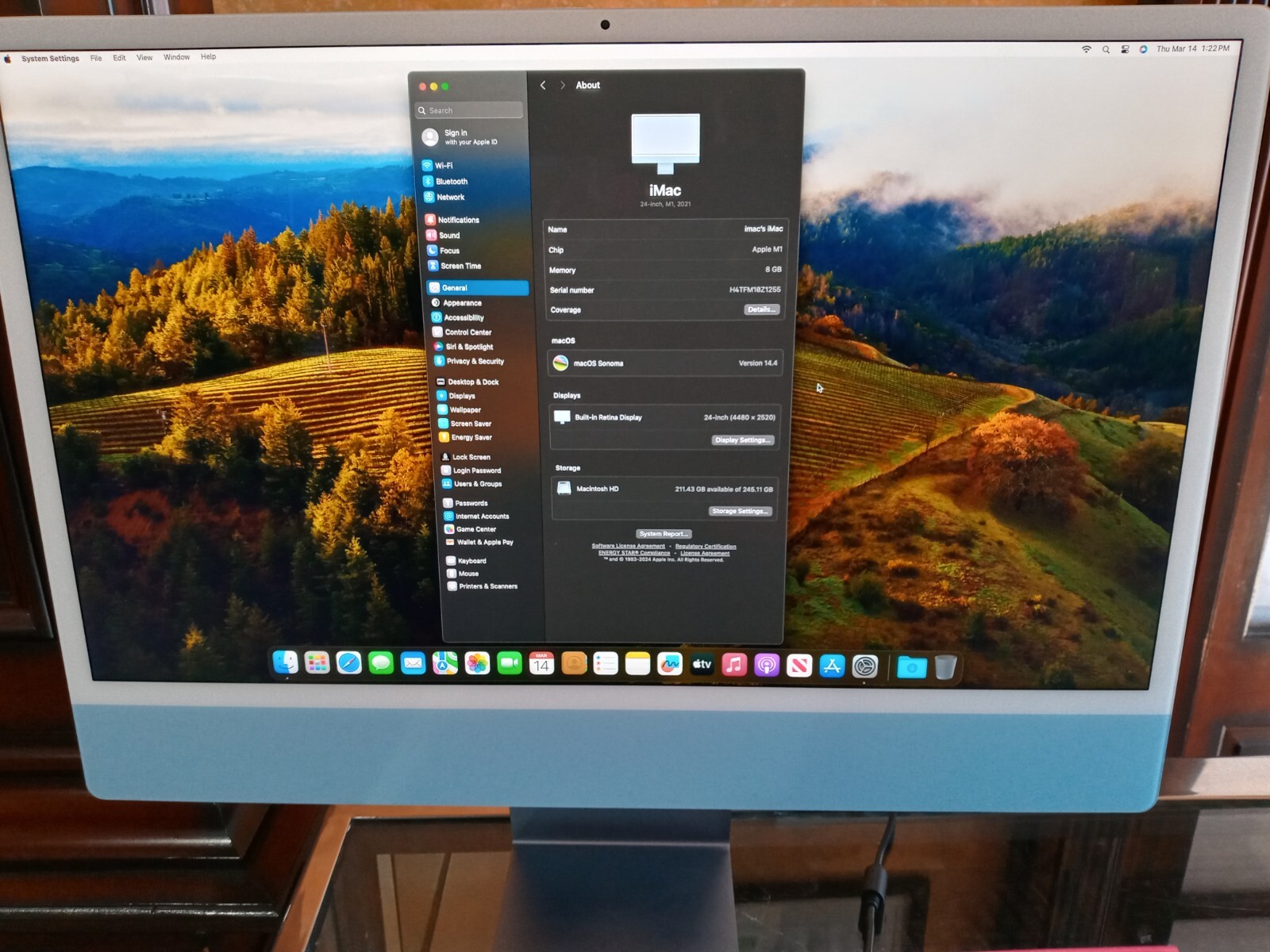Open Spotlight search from the menu bar
The image size is (1270, 952).
tap(1106, 49)
